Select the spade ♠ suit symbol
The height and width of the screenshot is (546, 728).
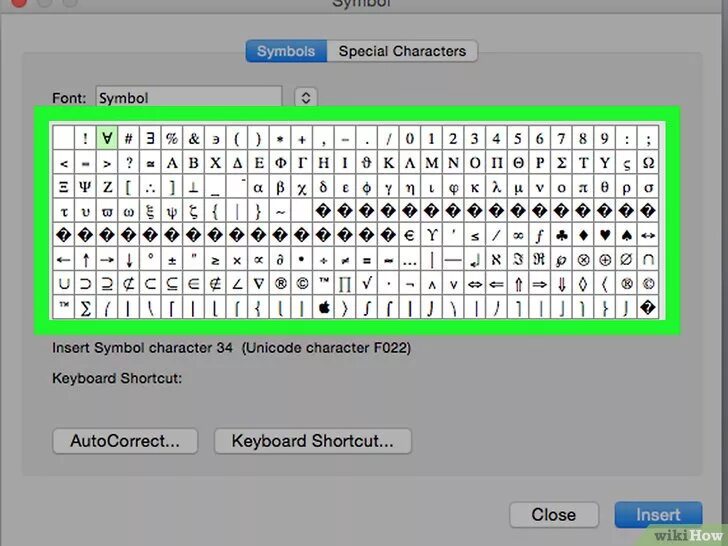(626, 235)
